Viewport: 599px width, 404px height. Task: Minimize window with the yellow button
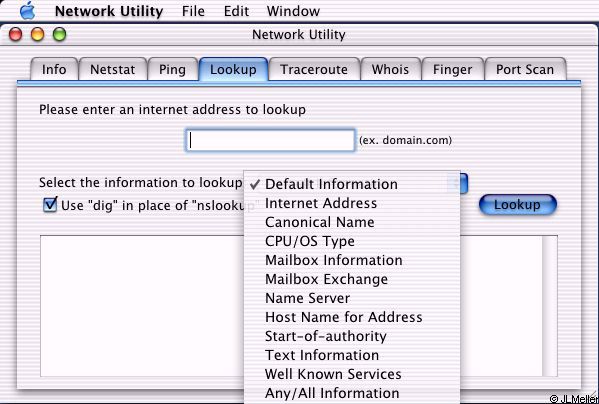point(37,35)
